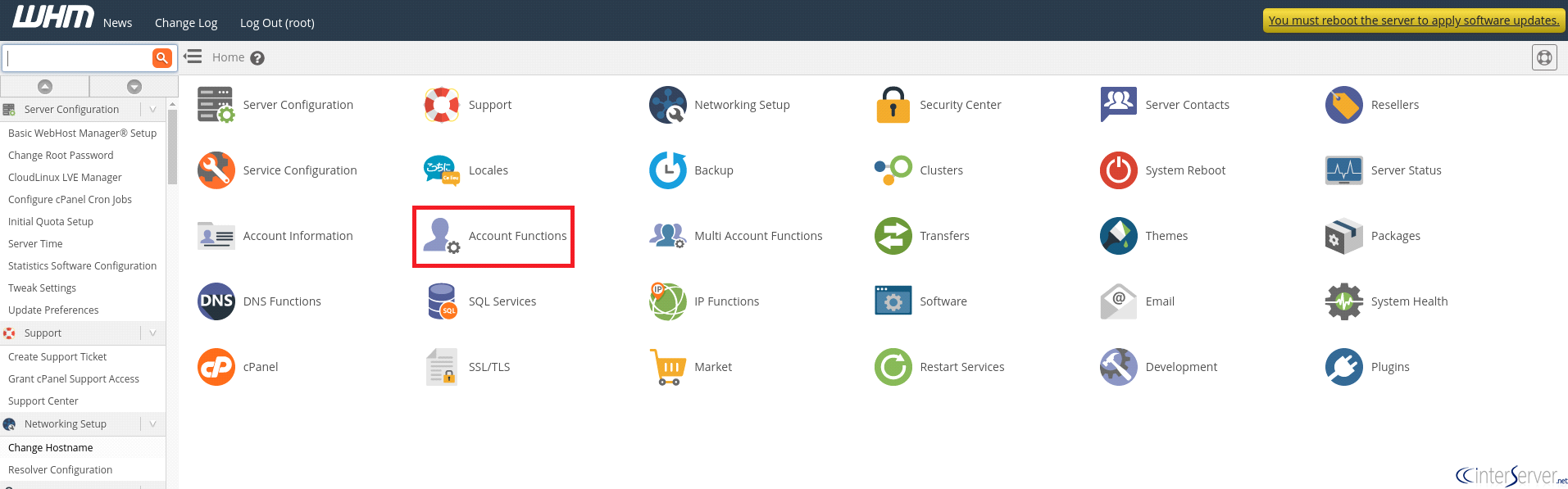Open the Server Contacts icon
Image resolution: width=1568 pixels, height=489 pixels.
click(1119, 105)
